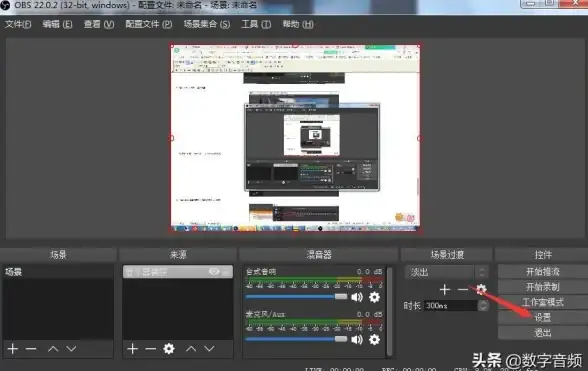The width and height of the screenshot is (588, 371).
Task: Open the 帮助(H) menu
Action: coord(298,24)
